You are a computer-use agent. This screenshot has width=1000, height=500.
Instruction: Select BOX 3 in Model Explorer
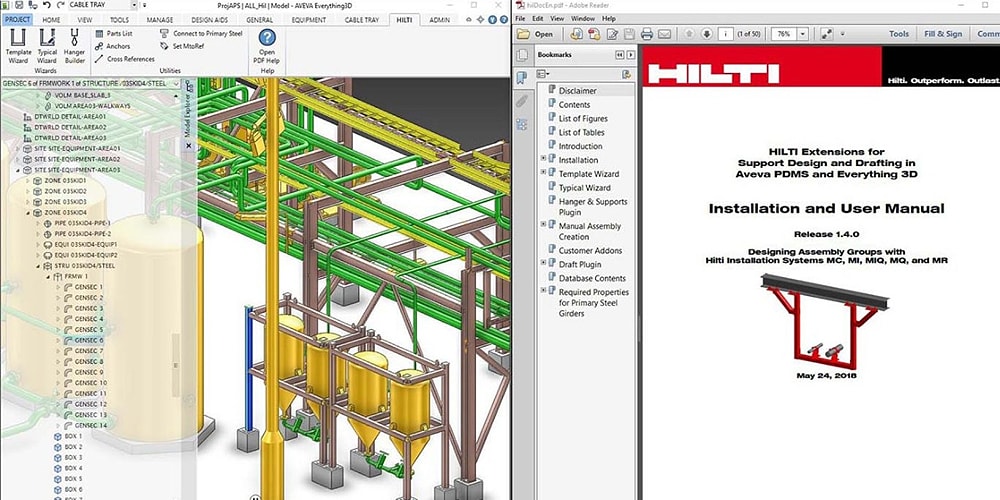click(x=74, y=457)
